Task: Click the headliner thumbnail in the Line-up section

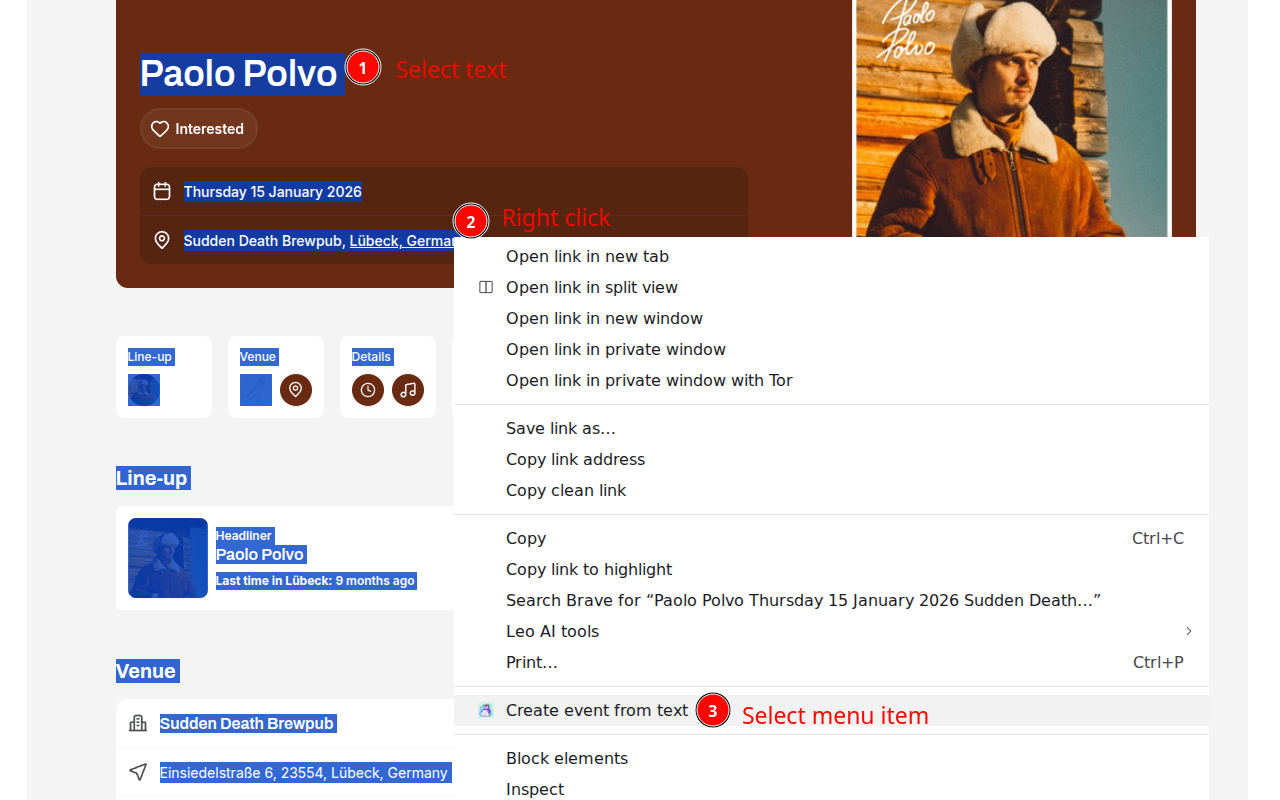Action: click(167, 557)
